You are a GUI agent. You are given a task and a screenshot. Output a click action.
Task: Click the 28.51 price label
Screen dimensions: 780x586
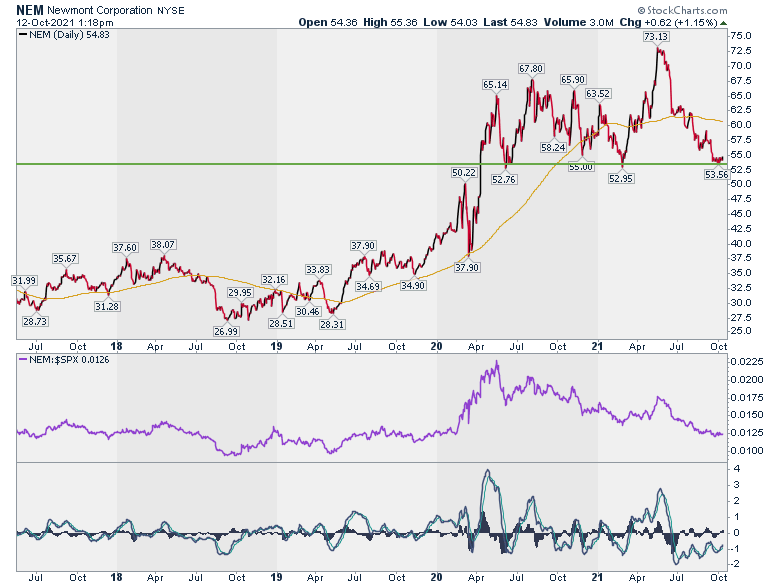281,323
